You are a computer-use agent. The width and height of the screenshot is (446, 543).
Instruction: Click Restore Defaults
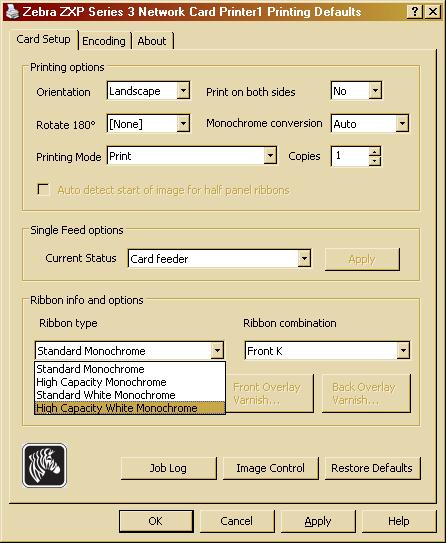pyautogui.click(x=373, y=468)
